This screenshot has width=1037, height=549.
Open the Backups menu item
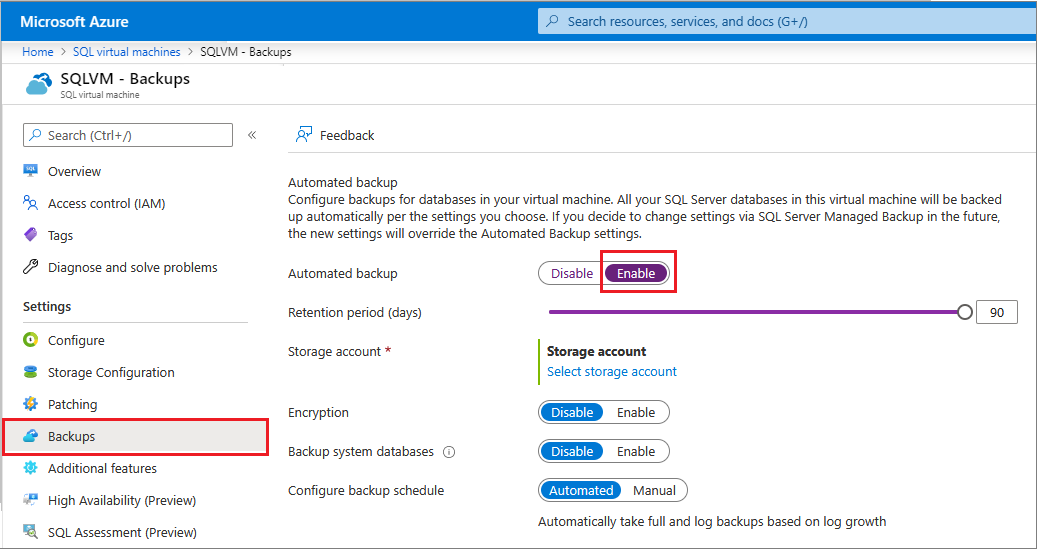(x=72, y=436)
